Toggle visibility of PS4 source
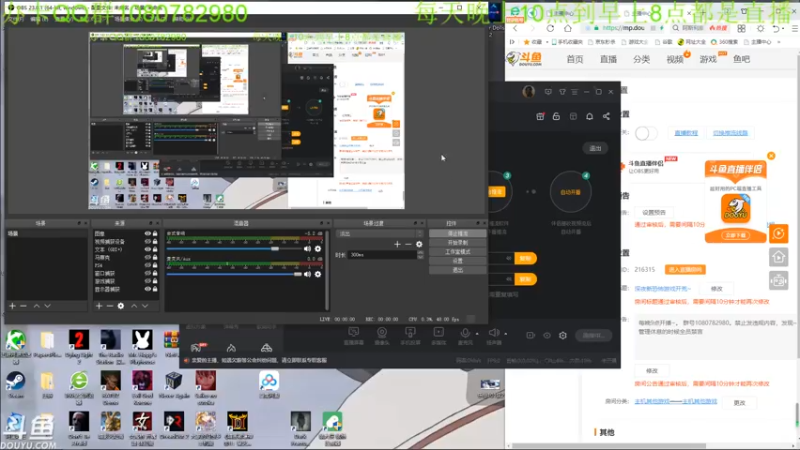Screen dimensions: 800x450 click(x=147, y=265)
